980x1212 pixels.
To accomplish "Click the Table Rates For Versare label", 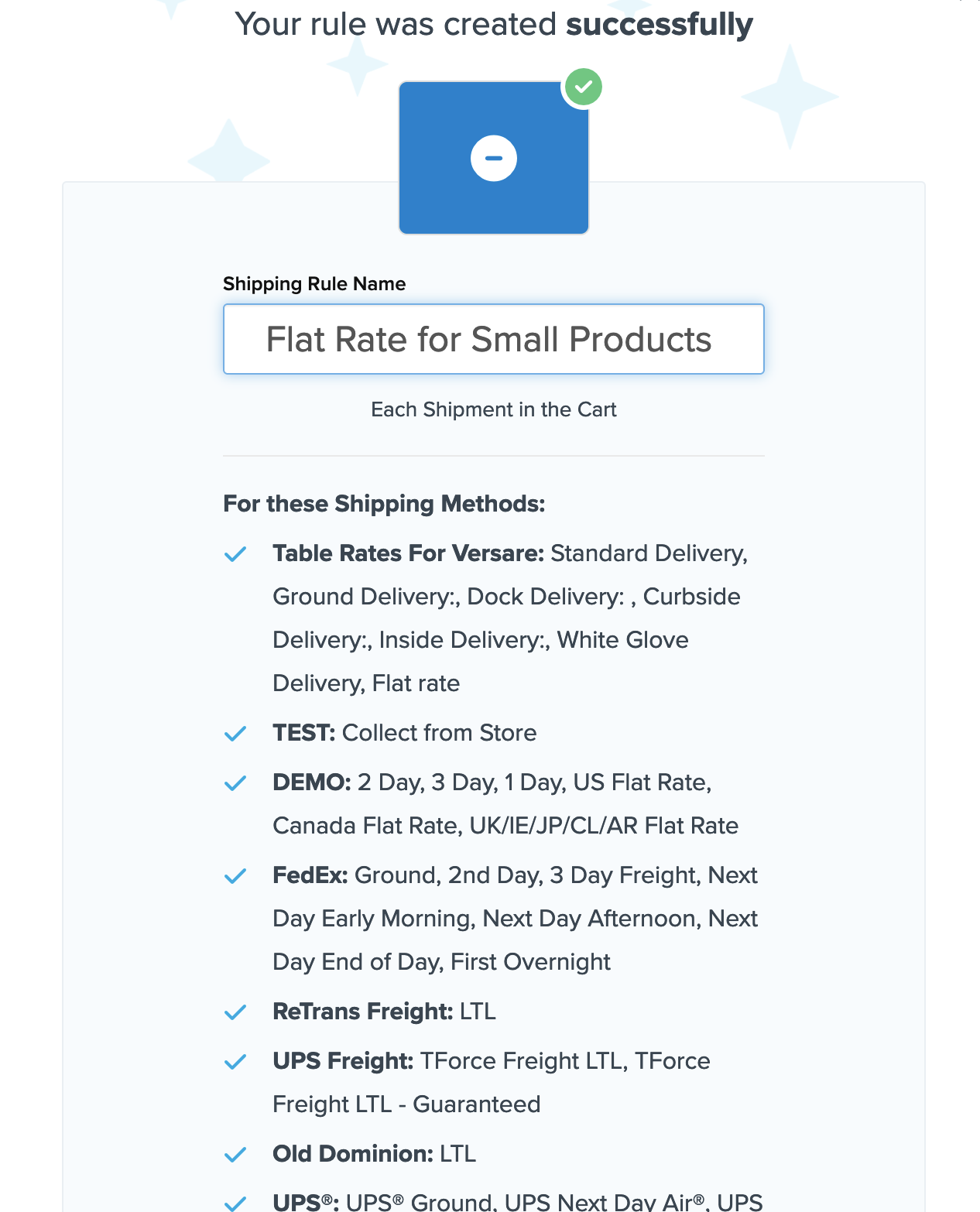I will 408,553.
